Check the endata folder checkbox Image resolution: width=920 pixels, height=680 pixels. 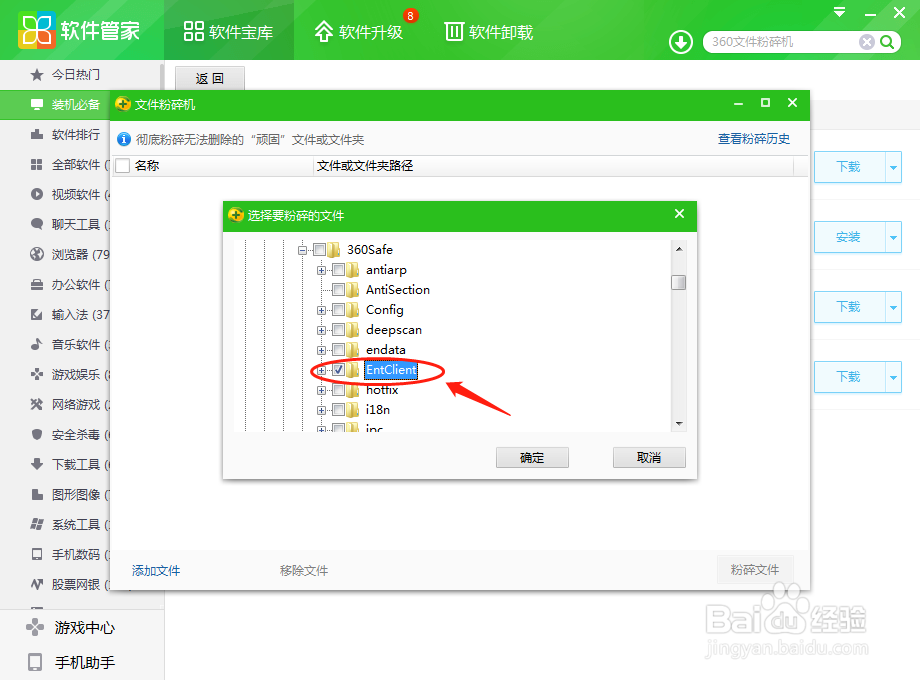(339, 350)
